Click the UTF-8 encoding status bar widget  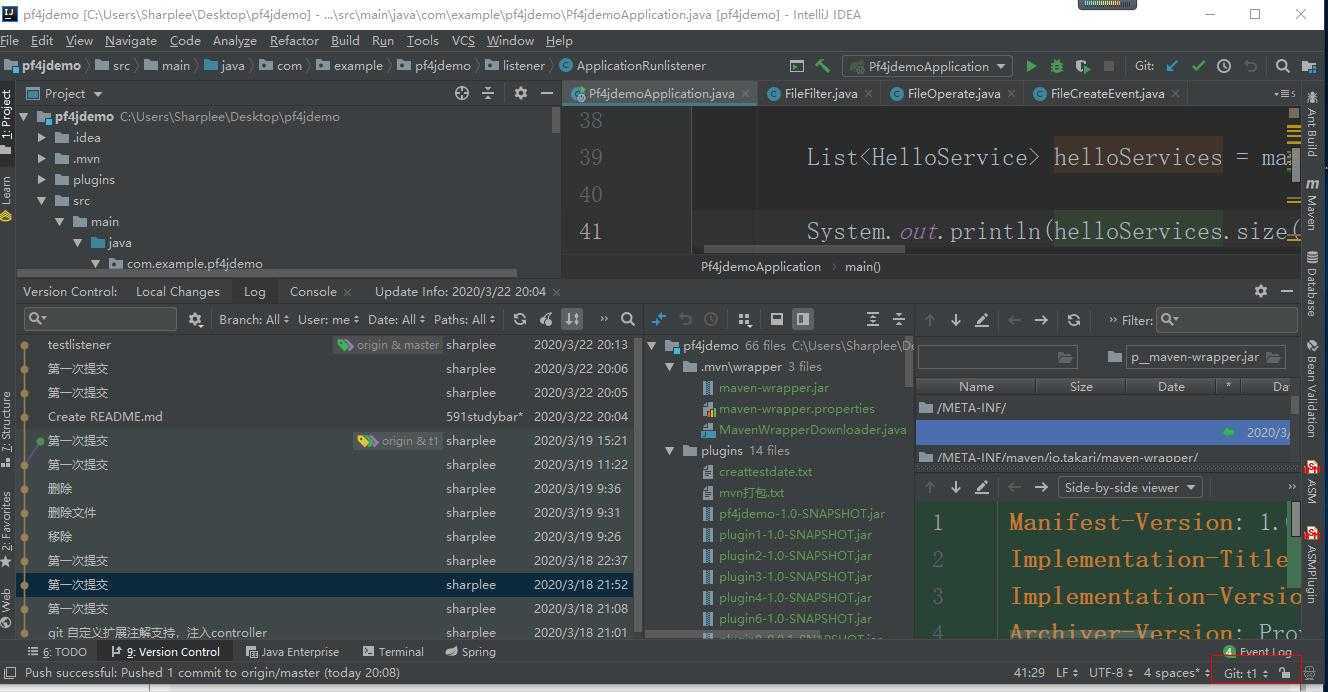(1111, 673)
